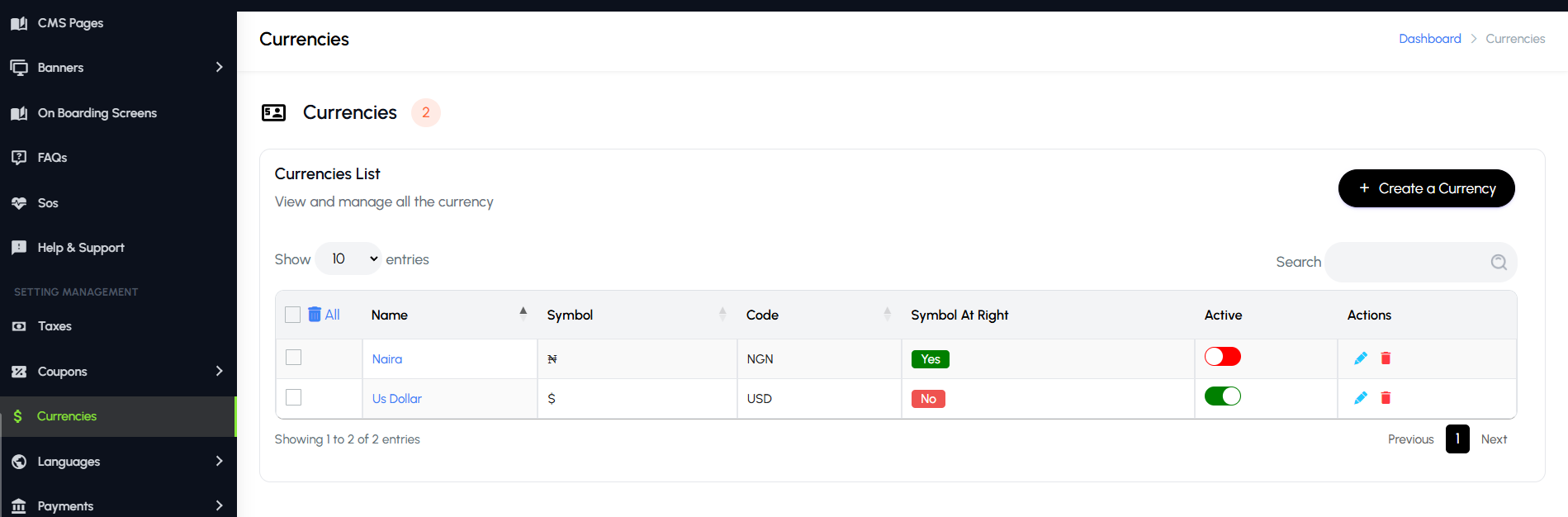The image size is (1568, 517).
Task: Click the edit pencil icon for Us Dollar
Action: [x=1361, y=398]
